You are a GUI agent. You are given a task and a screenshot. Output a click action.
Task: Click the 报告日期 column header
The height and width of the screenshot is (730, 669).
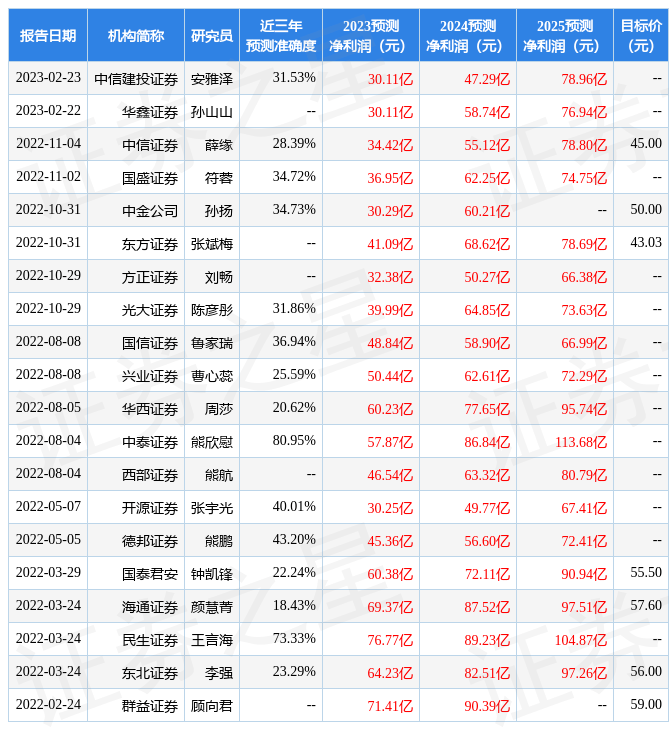tap(48, 35)
